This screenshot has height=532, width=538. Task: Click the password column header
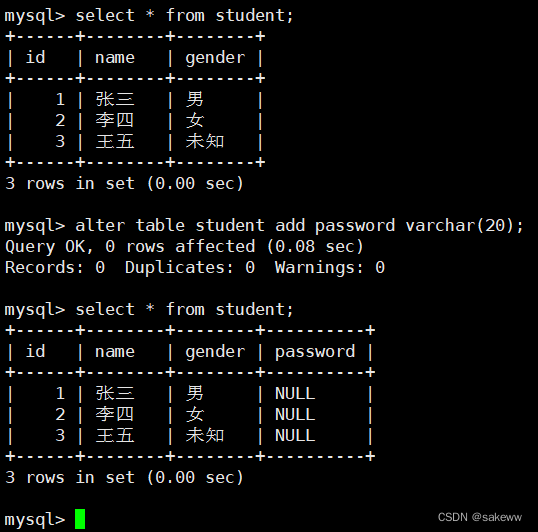tap(315, 352)
